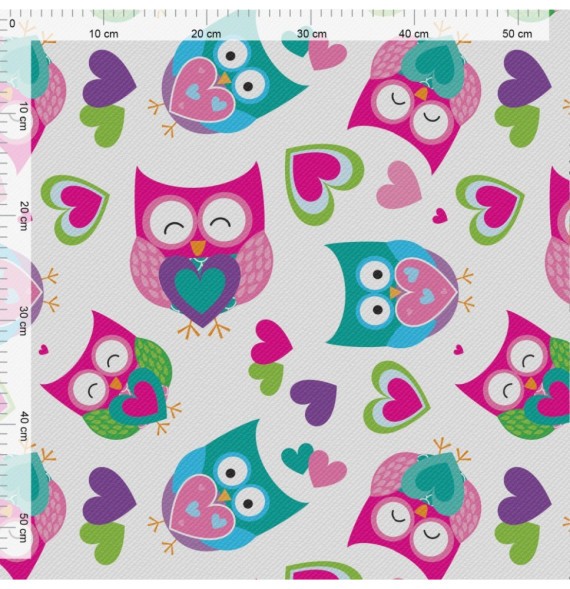Click the 40 cm label on top ruler

pyautogui.click(x=413, y=34)
